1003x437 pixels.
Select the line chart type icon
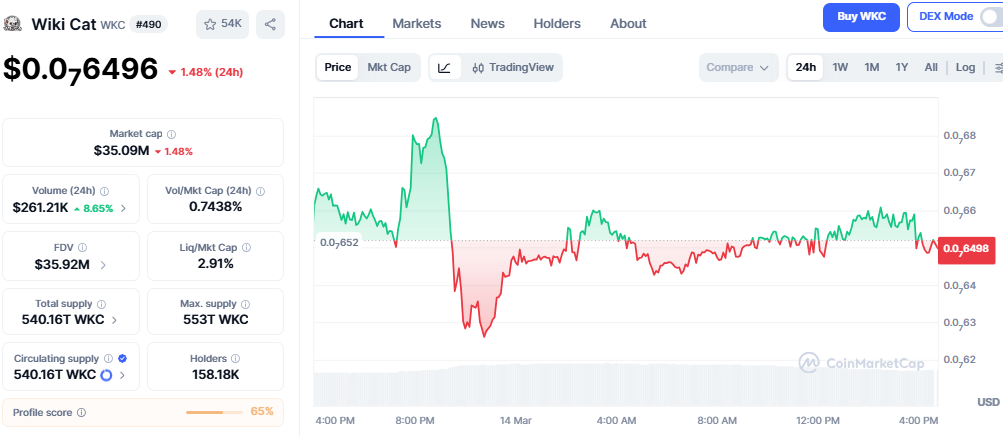click(x=444, y=68)
